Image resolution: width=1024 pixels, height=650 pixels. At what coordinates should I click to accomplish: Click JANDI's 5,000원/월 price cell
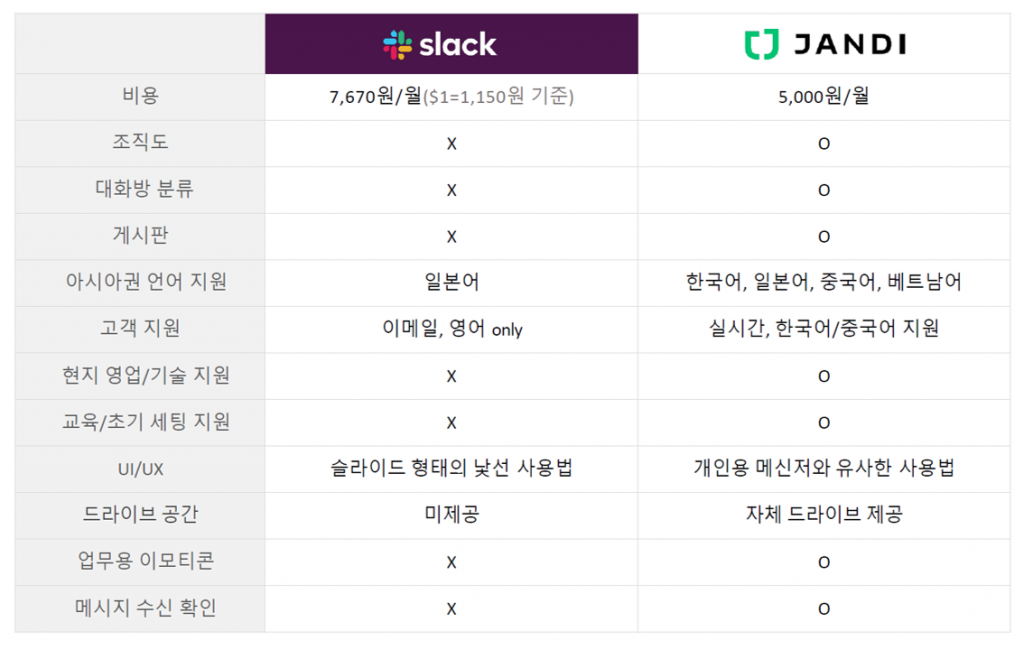point(824,98)
